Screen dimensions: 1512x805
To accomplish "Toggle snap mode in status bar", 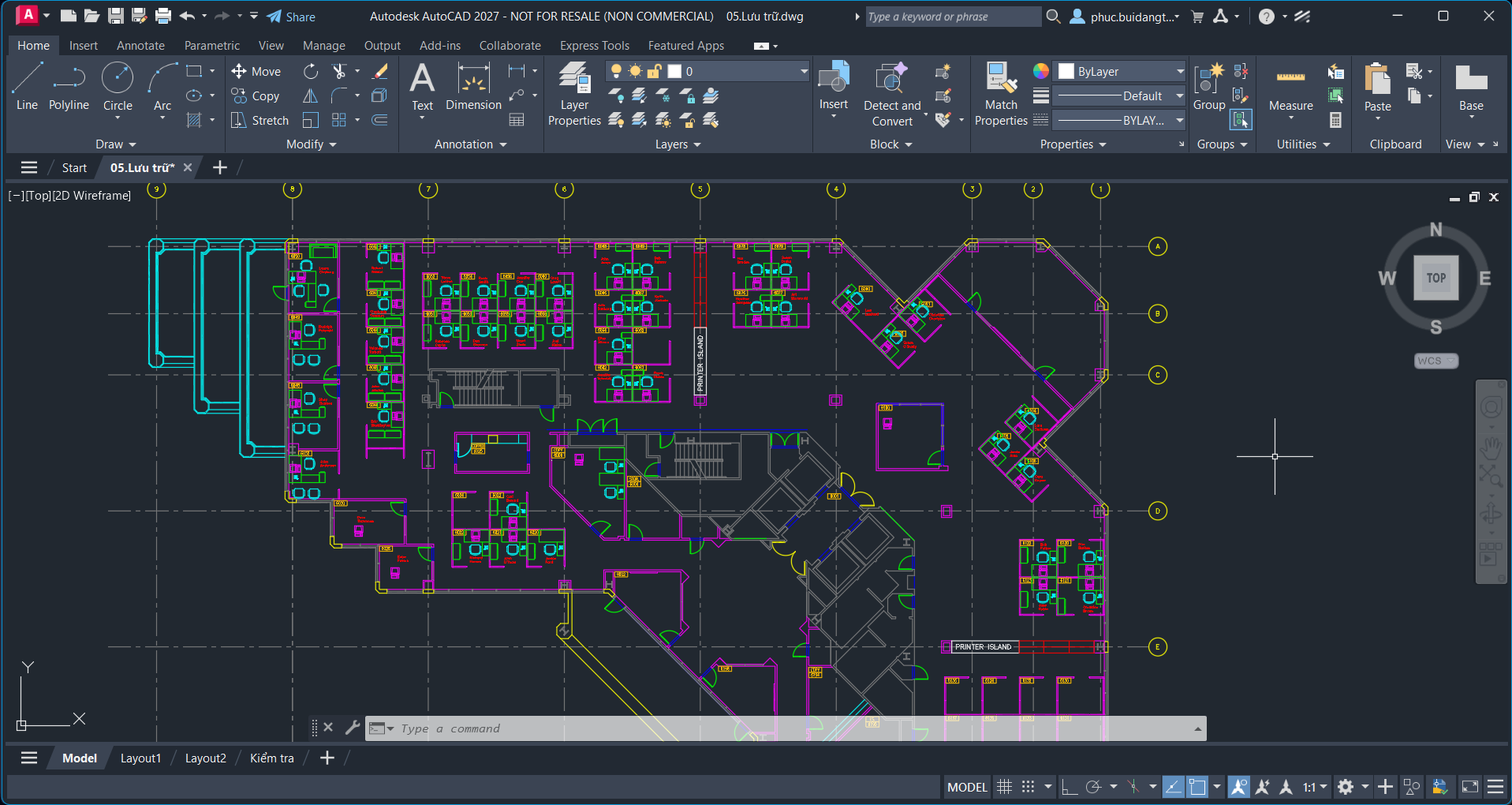I will click(1028, 787).
